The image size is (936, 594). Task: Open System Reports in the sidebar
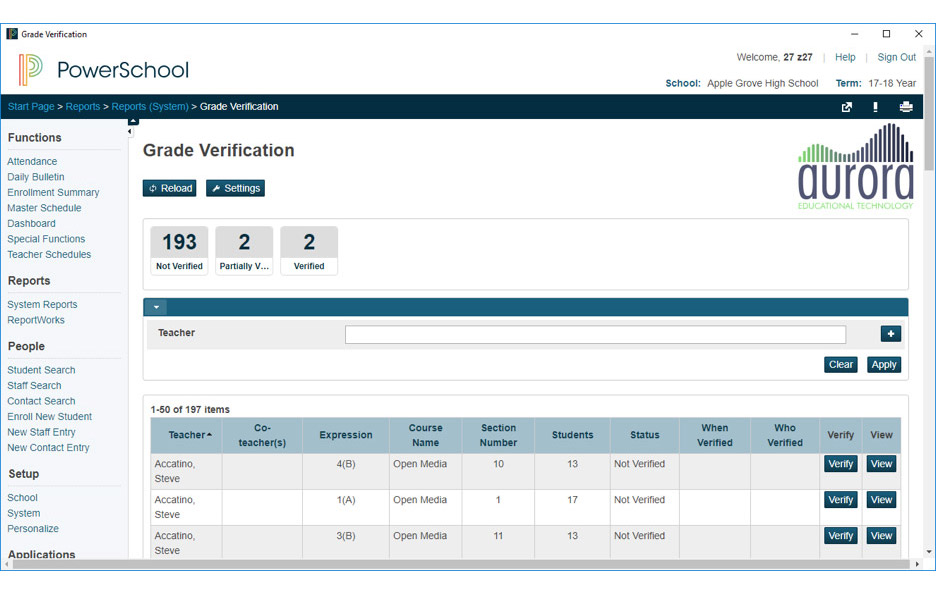point(42,304)
